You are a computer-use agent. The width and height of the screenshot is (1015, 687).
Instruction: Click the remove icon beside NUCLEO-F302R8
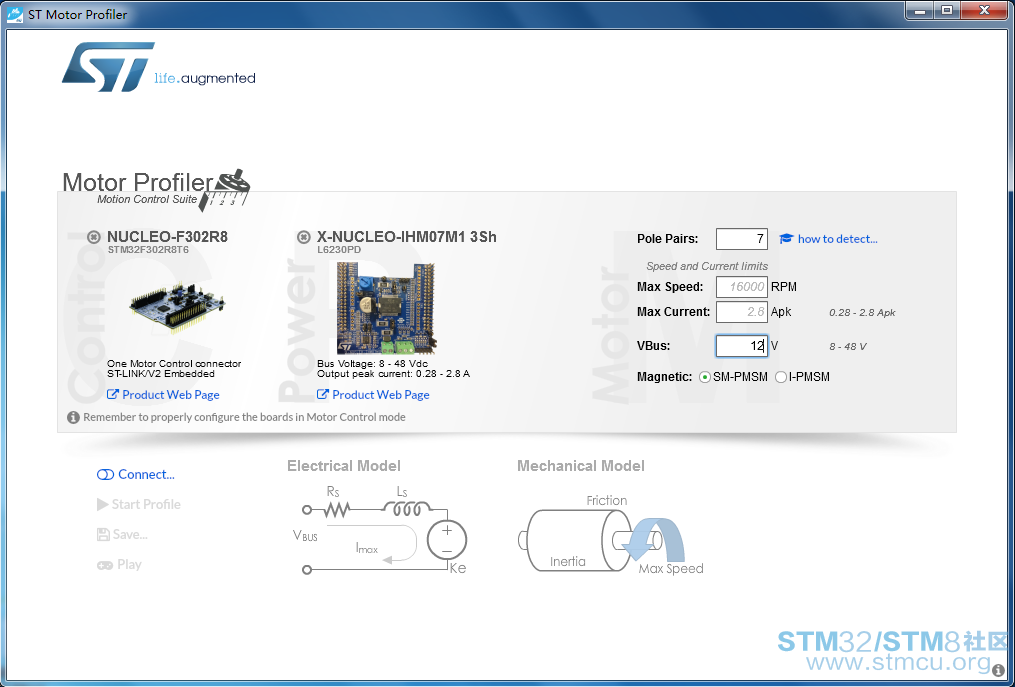94,237
